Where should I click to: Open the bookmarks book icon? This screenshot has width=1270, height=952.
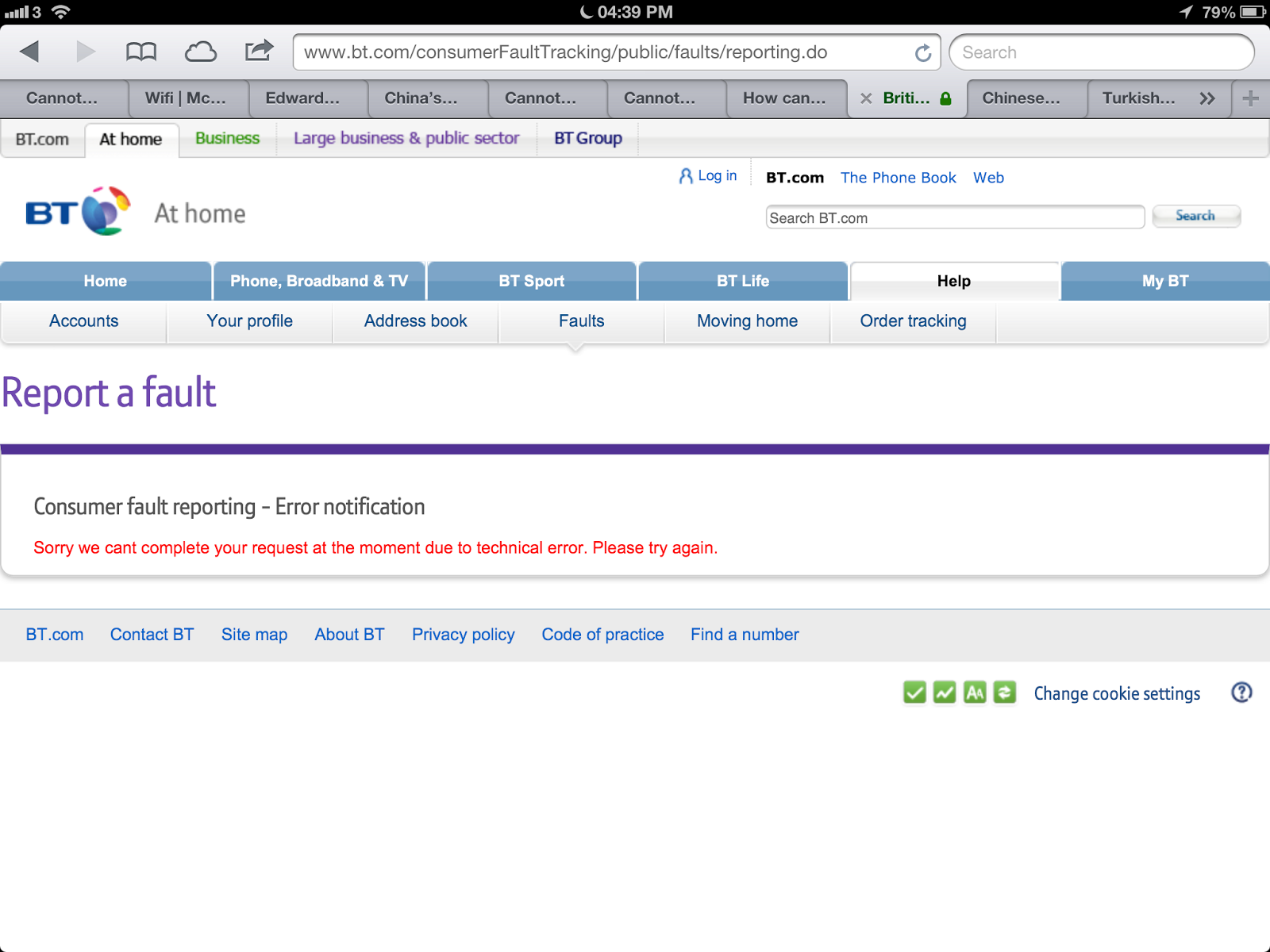[x=141, y=52]
